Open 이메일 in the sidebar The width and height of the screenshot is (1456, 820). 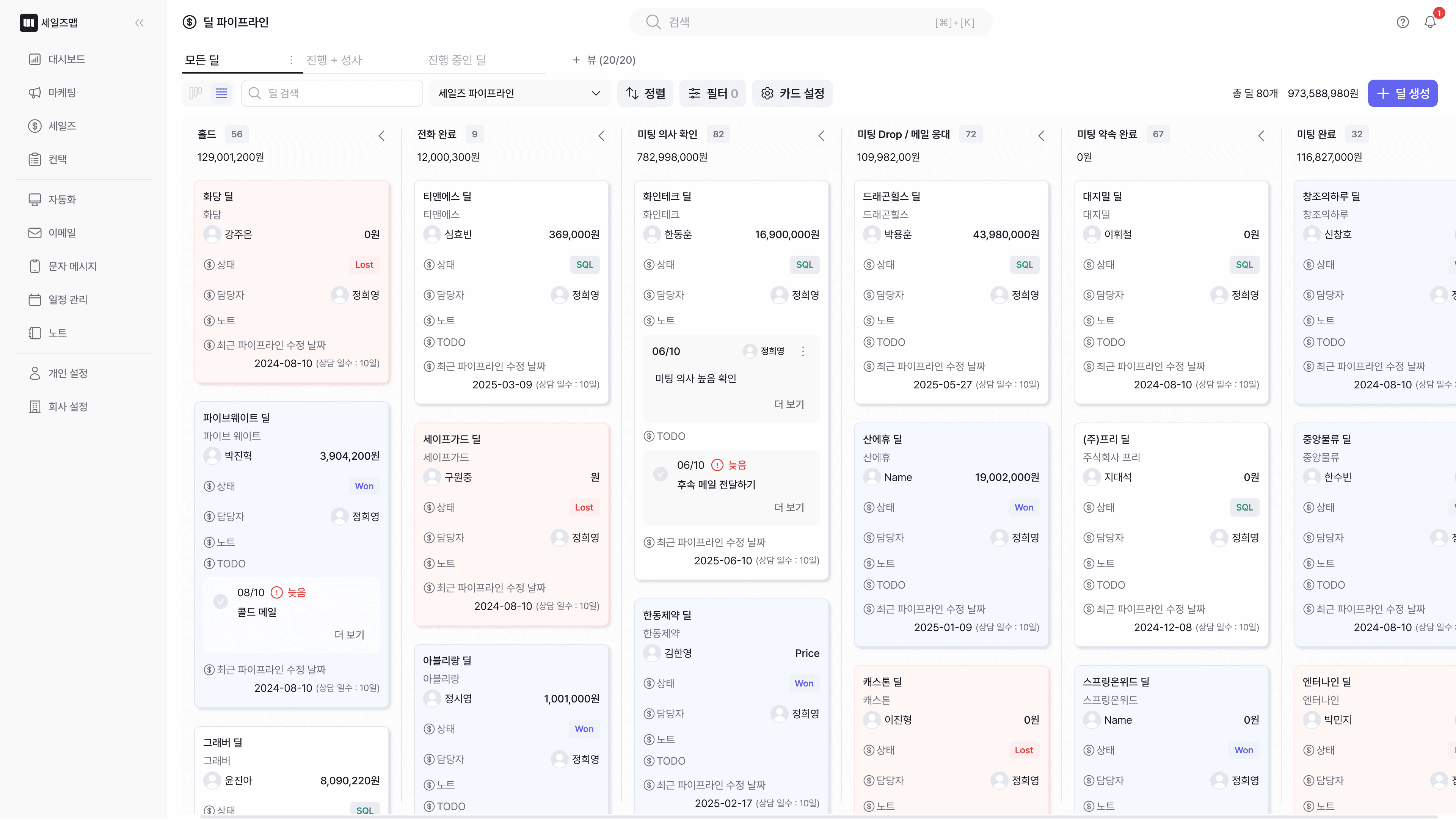[x=52, y=232]
